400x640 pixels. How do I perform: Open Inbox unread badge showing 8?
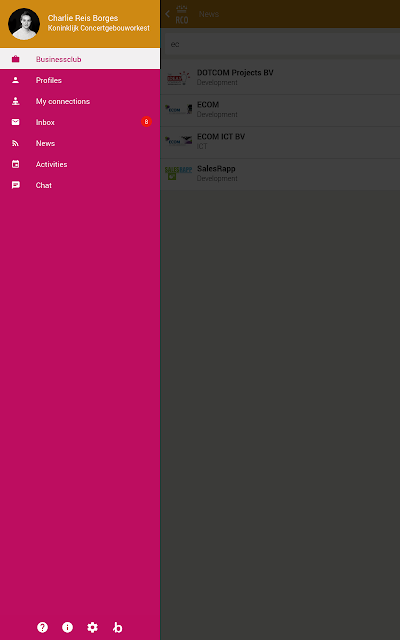point(146,122)
